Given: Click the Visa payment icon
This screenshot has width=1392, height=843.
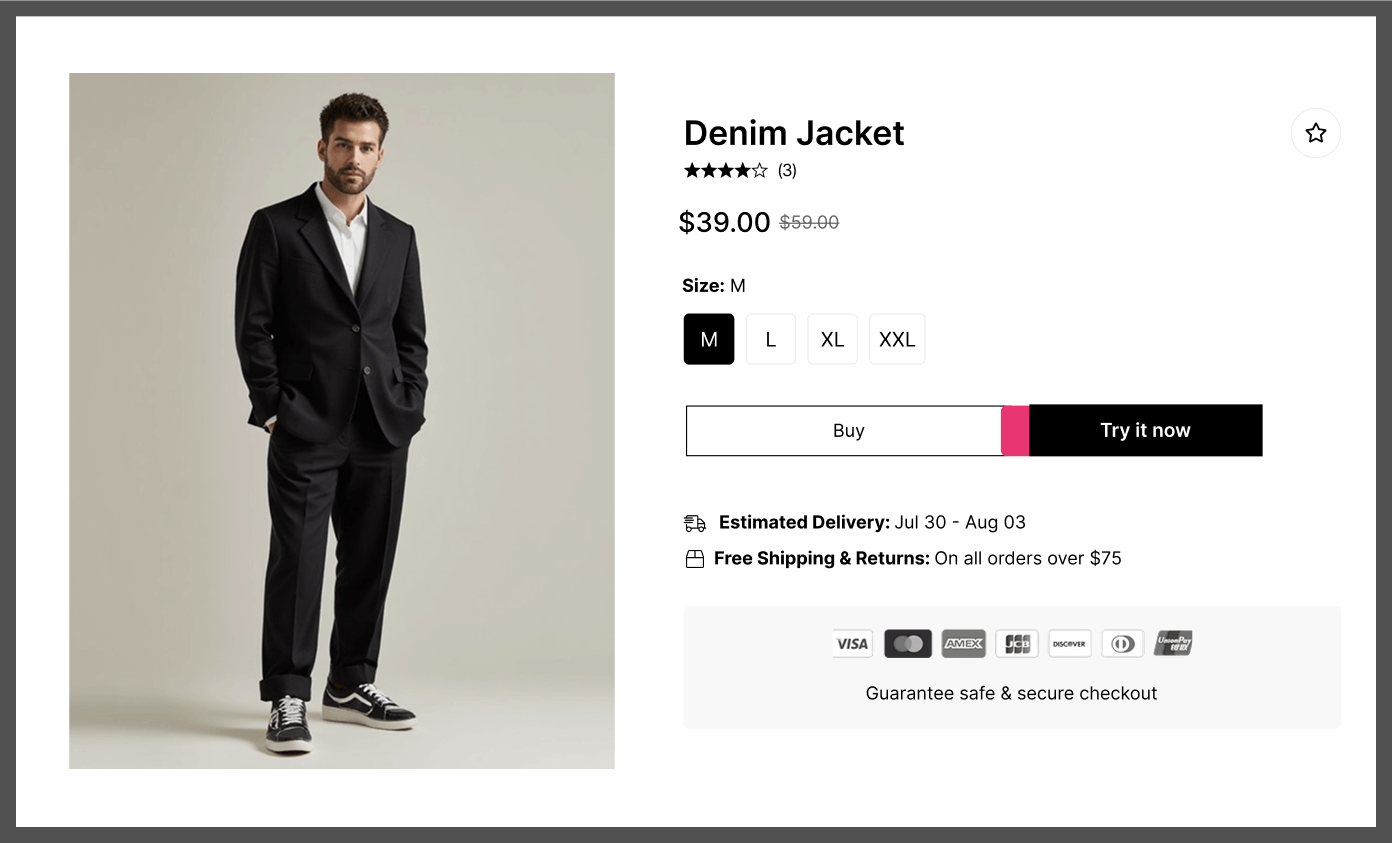Looking at the screenshot, I should point(852,643).
